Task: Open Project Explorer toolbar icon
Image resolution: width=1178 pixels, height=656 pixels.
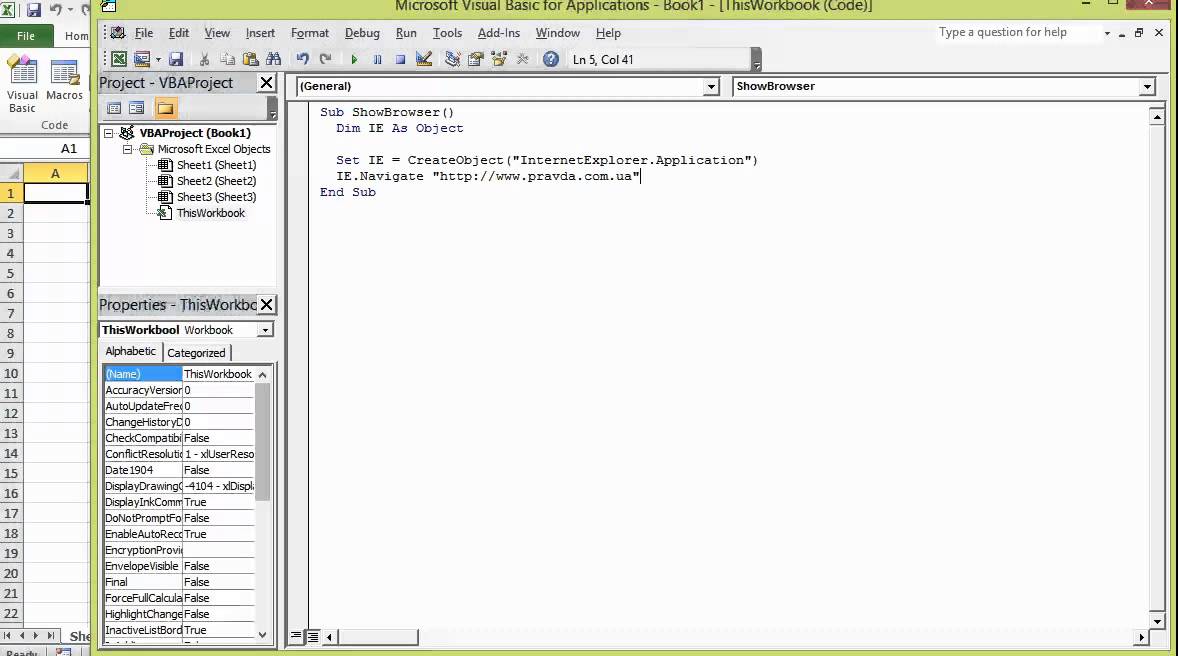Action: 452,59
